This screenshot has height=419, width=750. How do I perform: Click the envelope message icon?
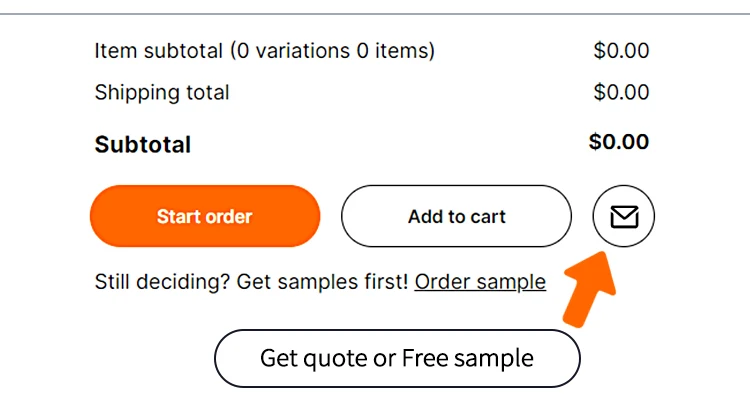pos(624,216)
